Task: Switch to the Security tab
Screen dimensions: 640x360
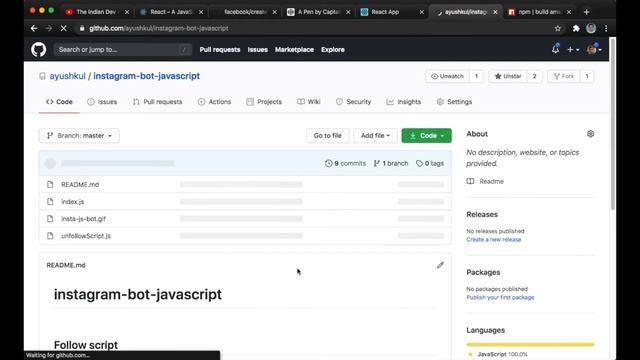Action: click(x=353, y=102)
